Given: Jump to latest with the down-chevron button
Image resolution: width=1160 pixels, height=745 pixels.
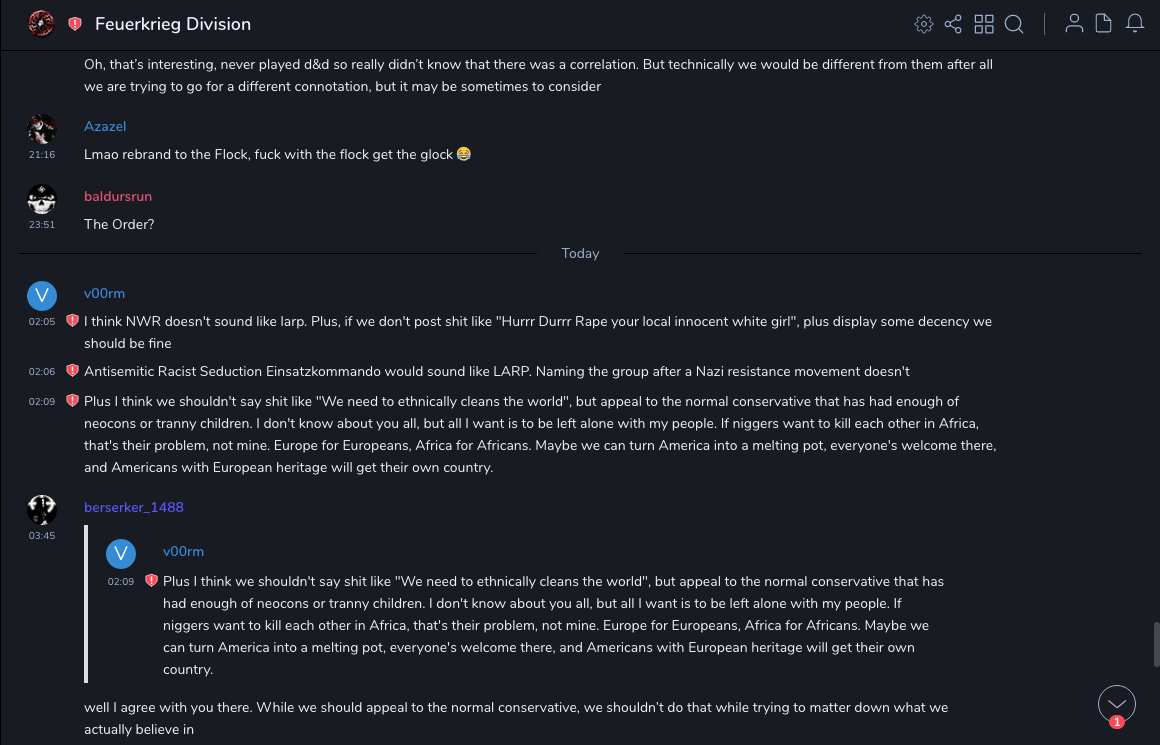Looking at the screenshot, I should point(1117,704).
